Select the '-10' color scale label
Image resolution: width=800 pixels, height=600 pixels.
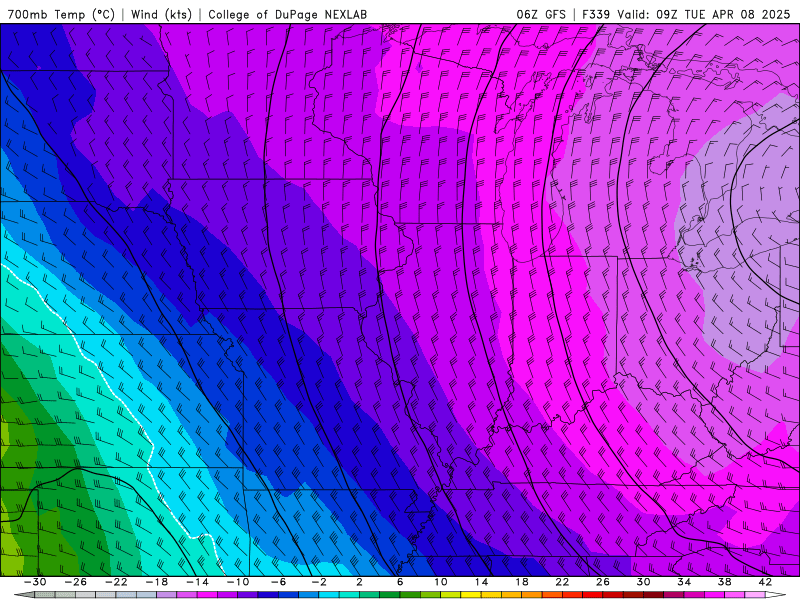pyautogui.click(x=238, y=582)
